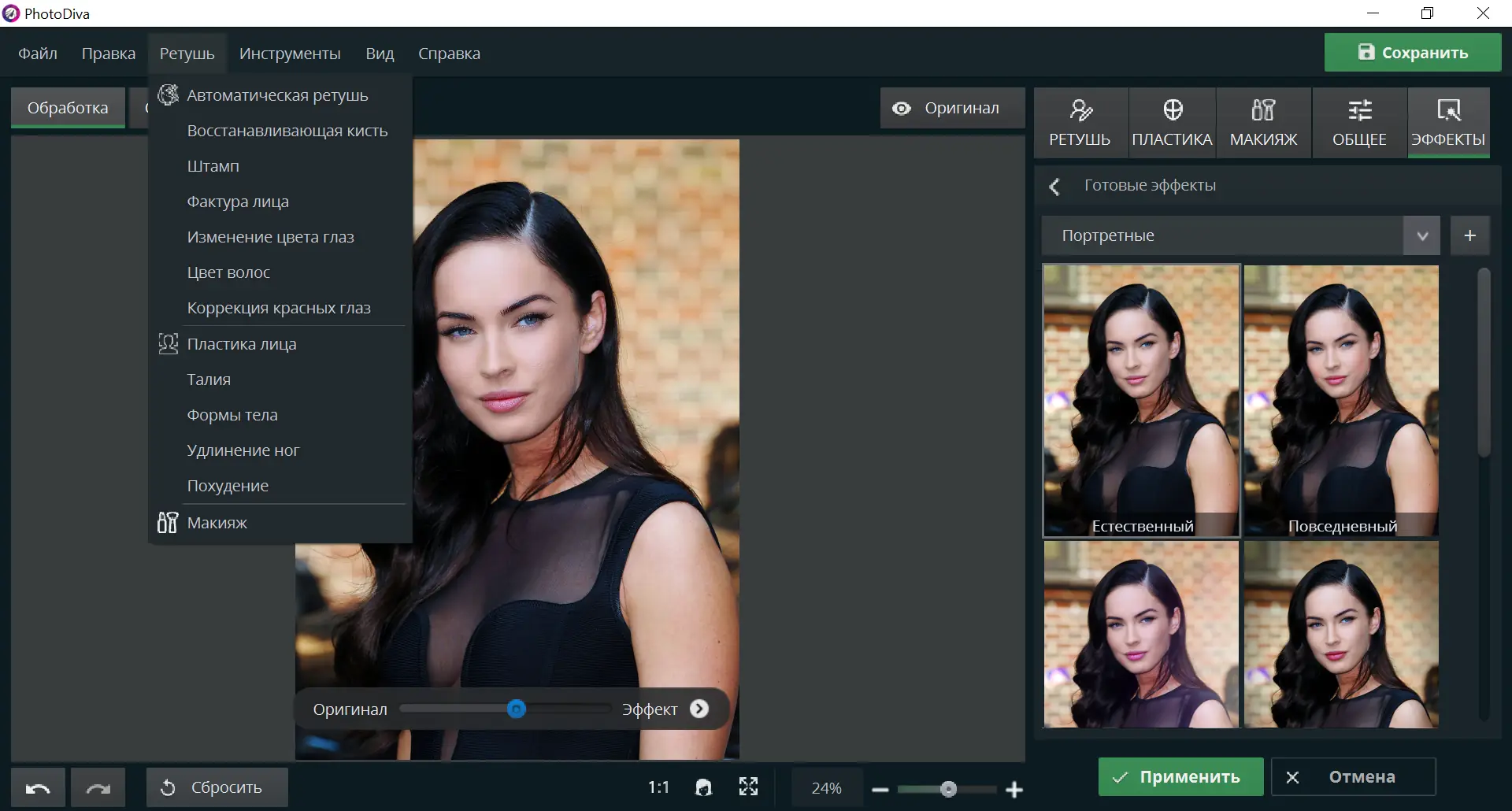This screenshot has width=1512, height=811.
Task: Choose Коррекция красных глаз
Action: point(280,308)
